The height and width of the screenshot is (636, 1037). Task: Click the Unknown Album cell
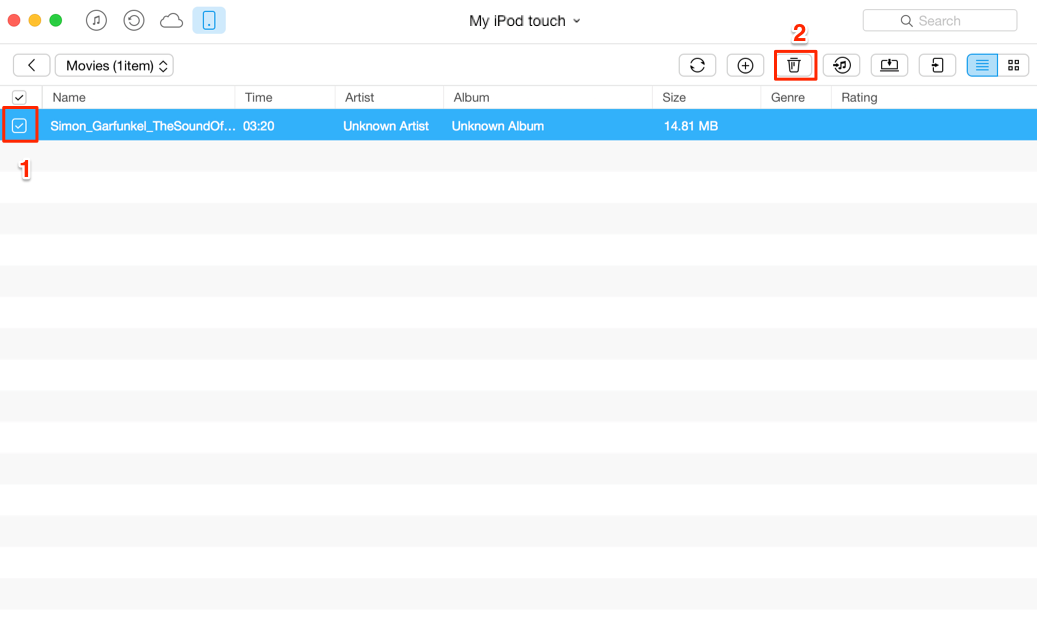point(498,126)
